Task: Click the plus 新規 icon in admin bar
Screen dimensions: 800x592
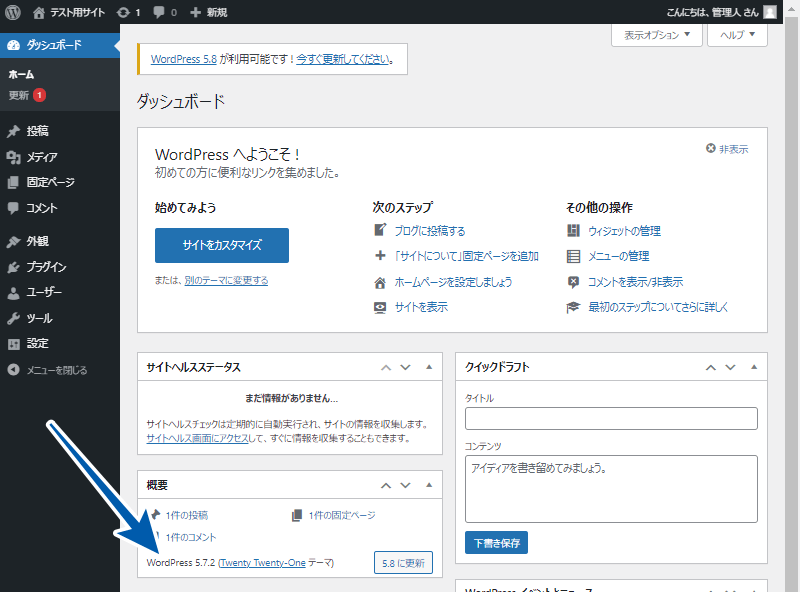Action: coord(195,12)
